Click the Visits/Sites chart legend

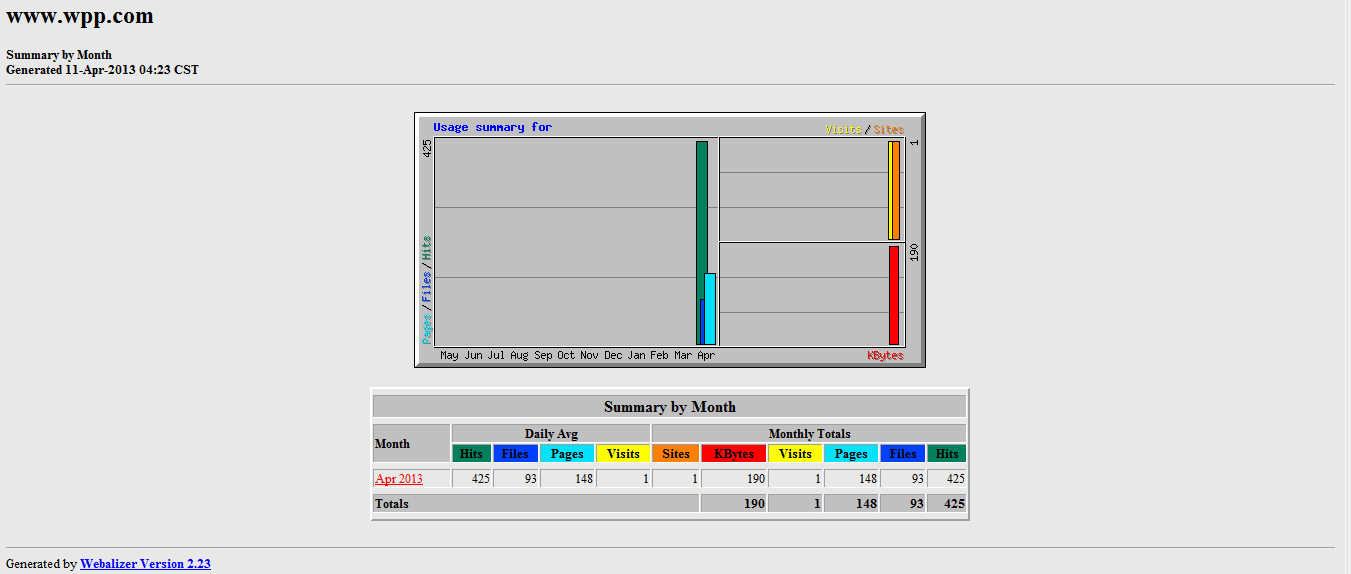coord(865,130)
